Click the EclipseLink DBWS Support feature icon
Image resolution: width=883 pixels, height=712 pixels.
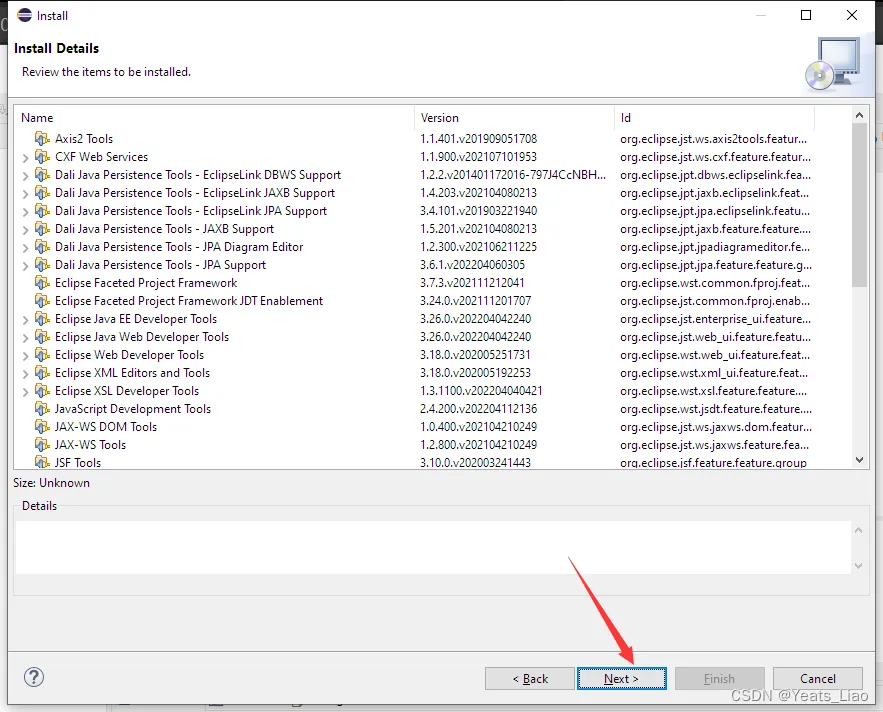(x=42, y=175)
